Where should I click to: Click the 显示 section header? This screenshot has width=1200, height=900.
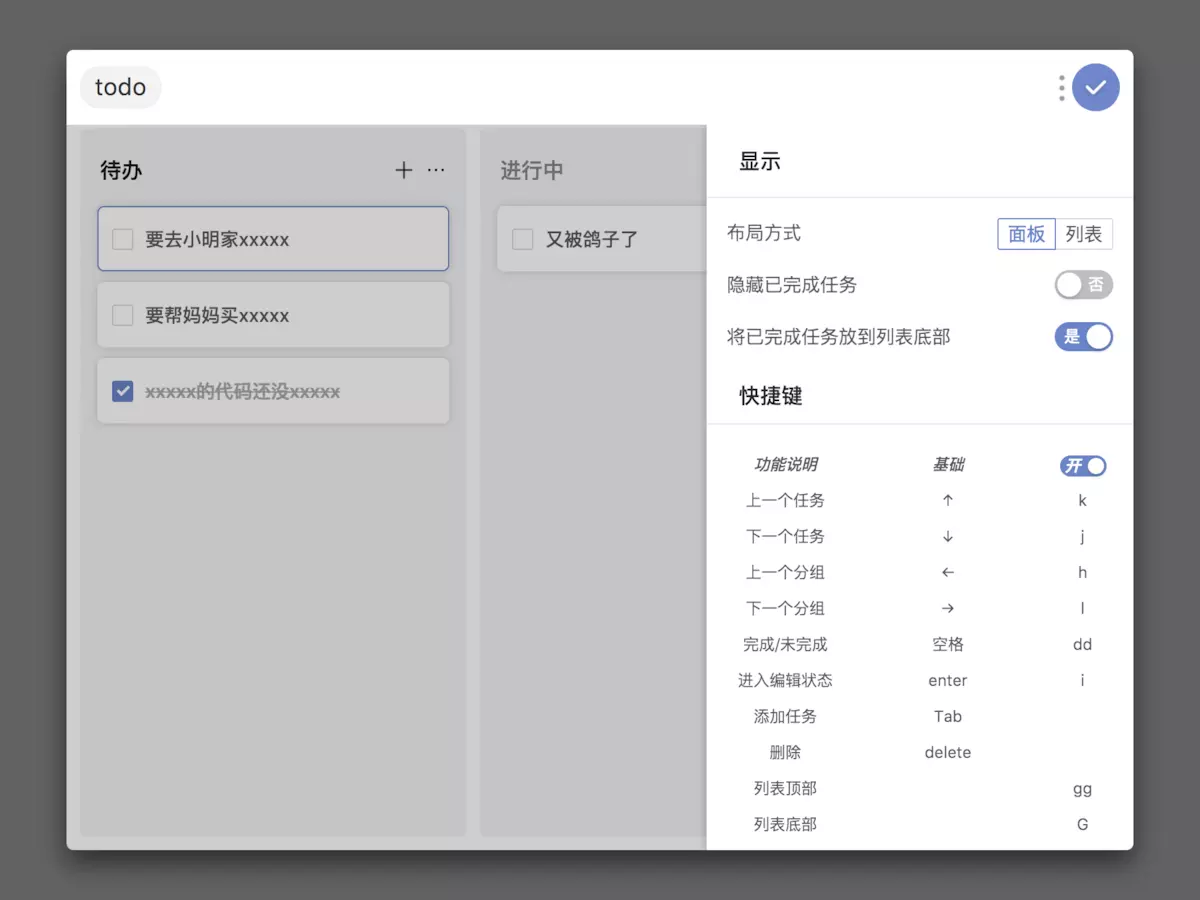coord(759,162)
